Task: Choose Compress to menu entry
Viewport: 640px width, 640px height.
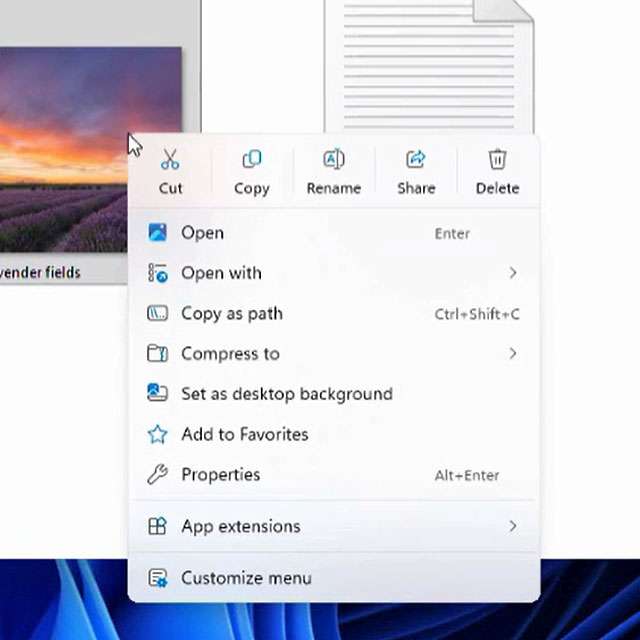Action: click(334, 353)
